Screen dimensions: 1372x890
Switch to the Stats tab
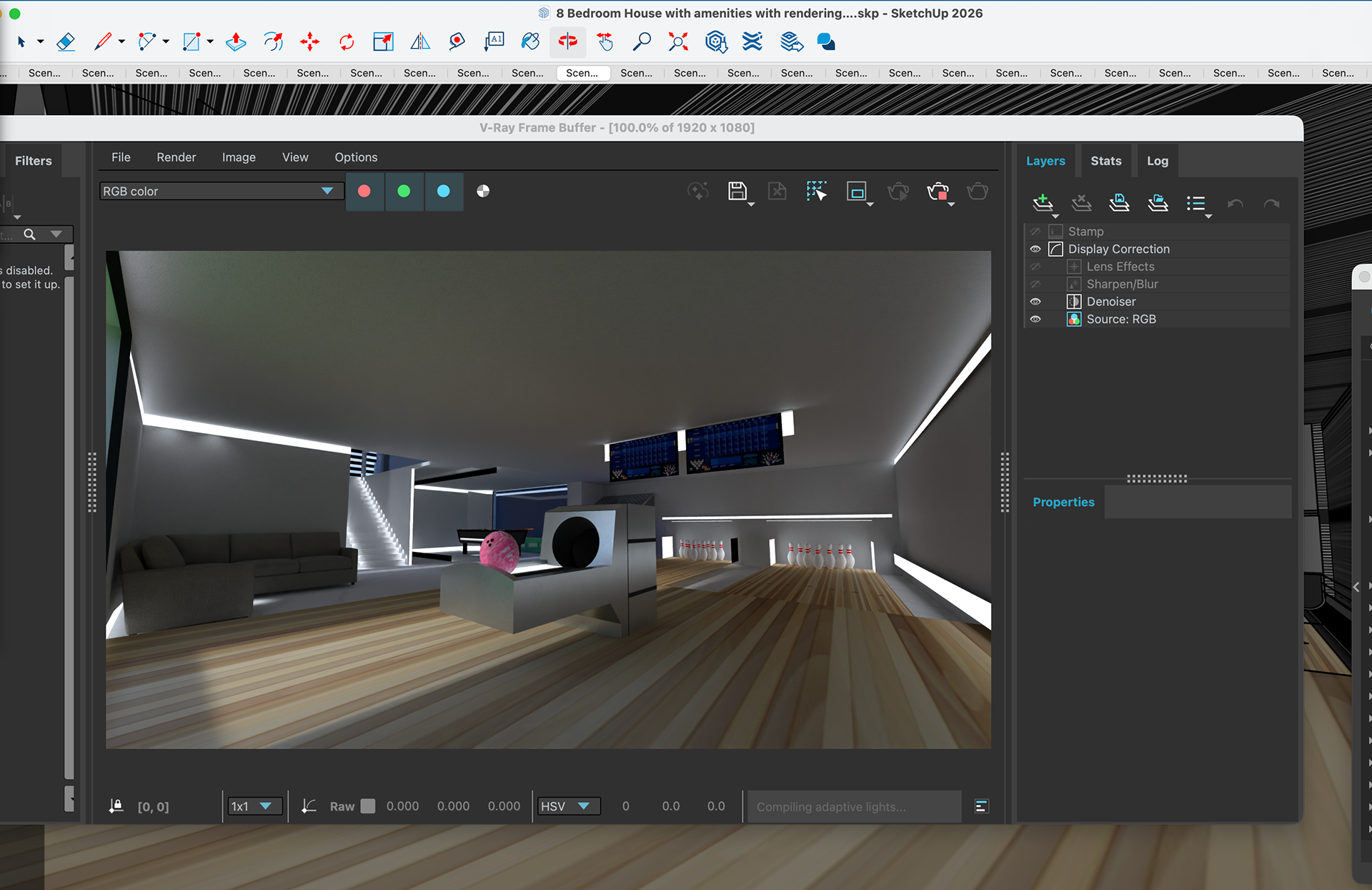tap(1105, 161)
